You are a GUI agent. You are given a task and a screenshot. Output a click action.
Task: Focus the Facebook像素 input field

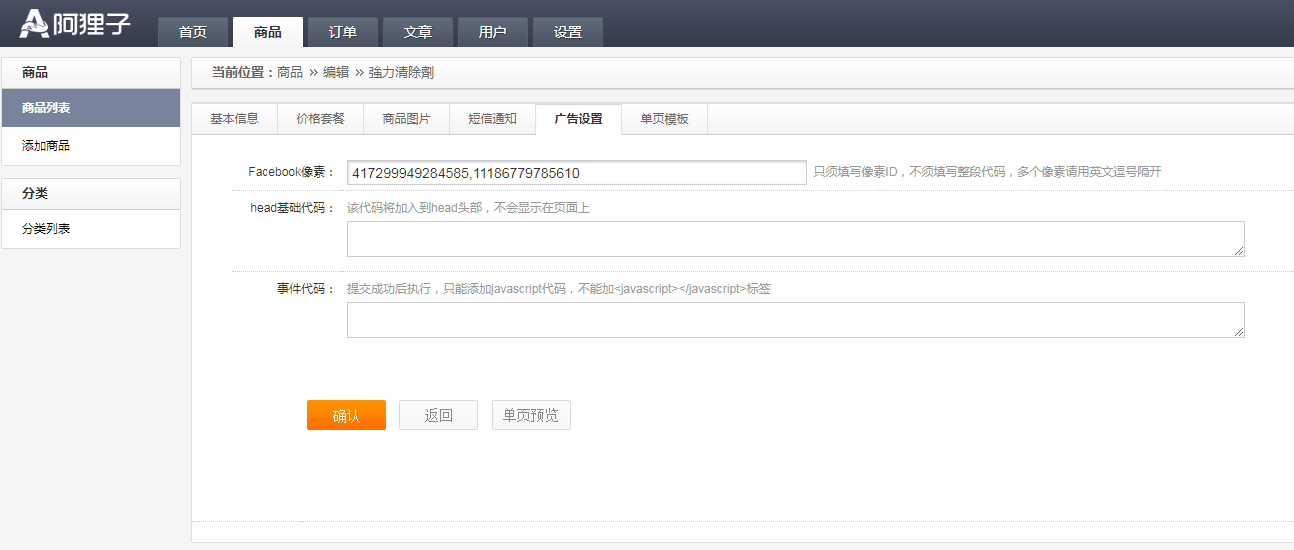(576, 173)
